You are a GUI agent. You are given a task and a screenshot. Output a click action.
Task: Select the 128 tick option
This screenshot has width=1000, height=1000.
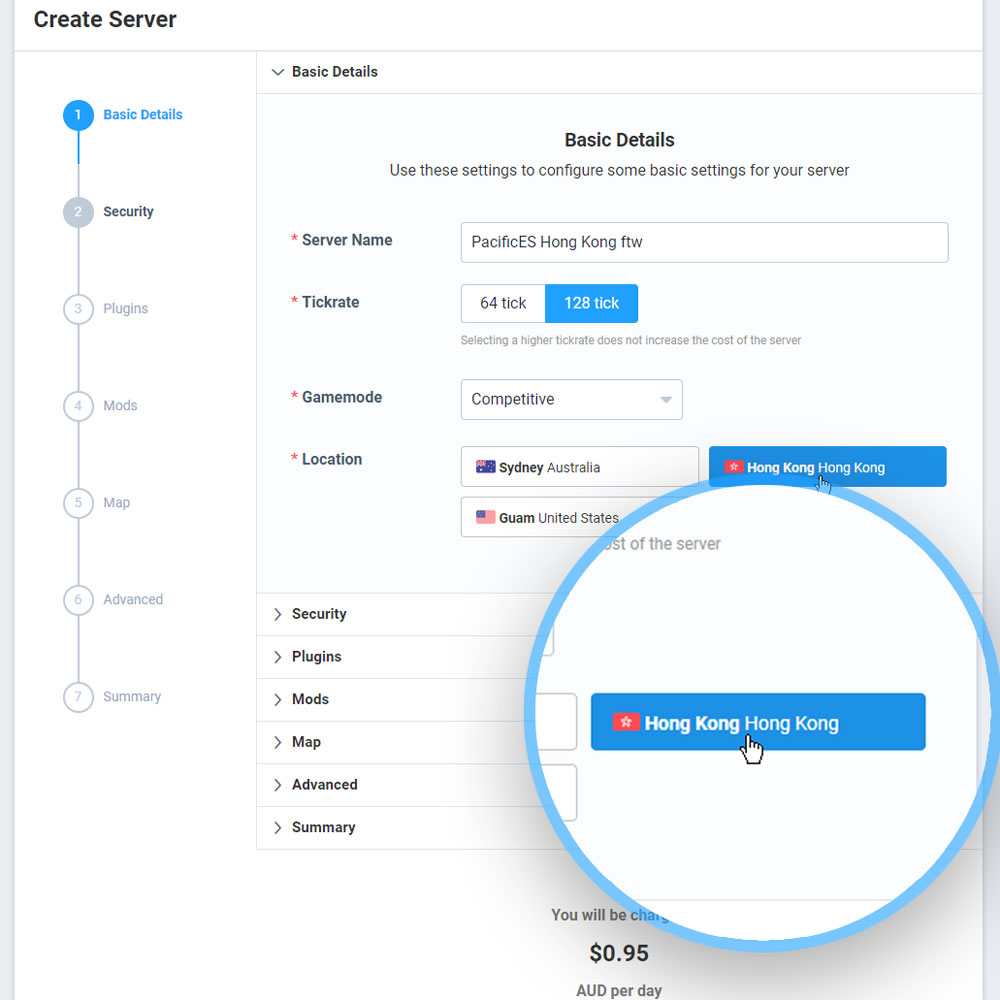pos(591,304)
